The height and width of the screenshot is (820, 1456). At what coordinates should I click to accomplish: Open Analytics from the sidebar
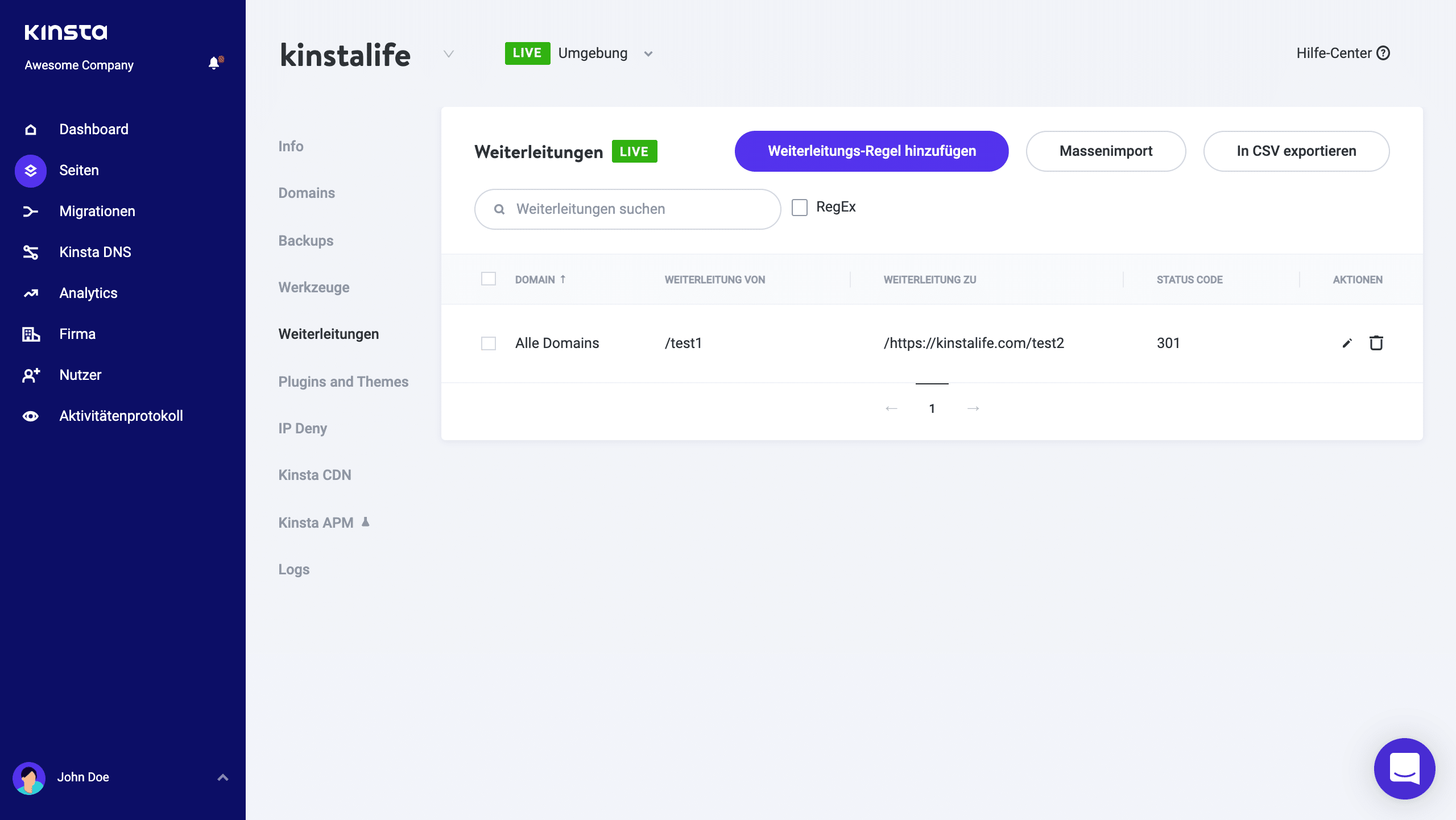31,293
